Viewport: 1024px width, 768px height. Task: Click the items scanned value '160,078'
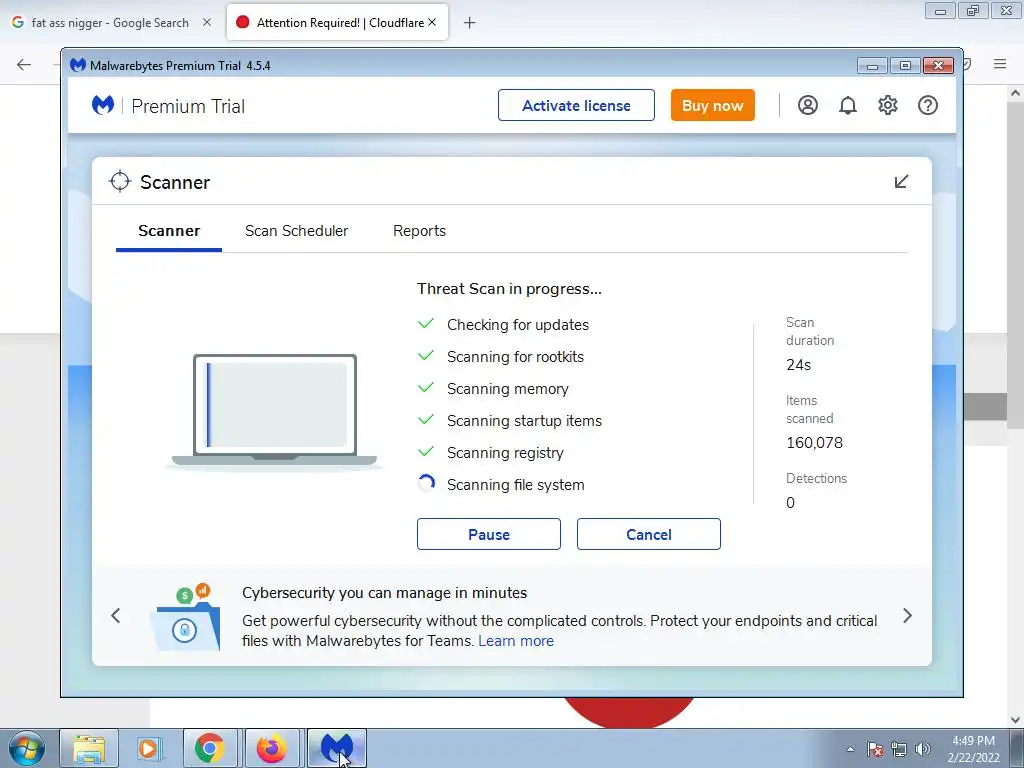tap(814, 443)
